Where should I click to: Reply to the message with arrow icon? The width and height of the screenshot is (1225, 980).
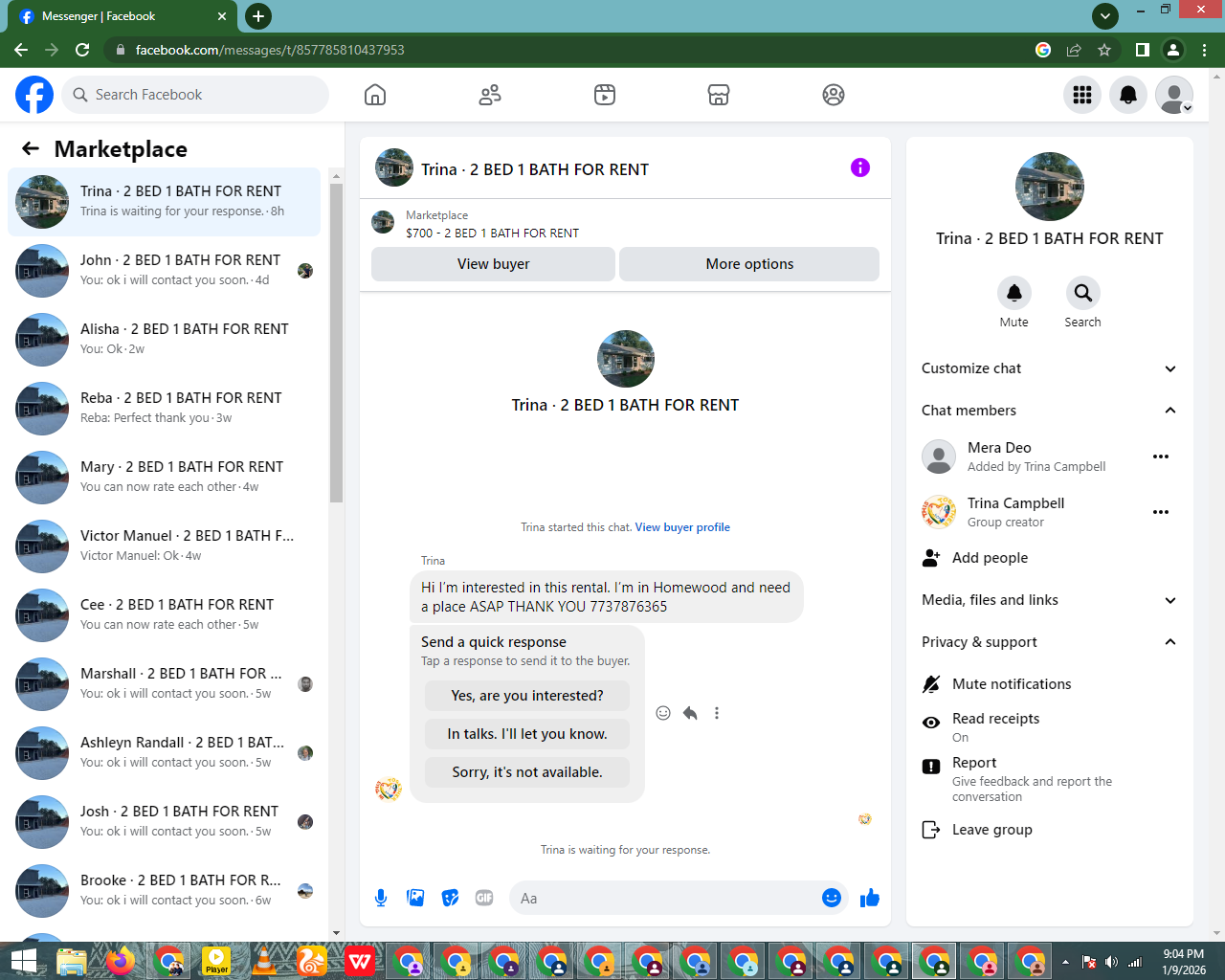[690, 713]
